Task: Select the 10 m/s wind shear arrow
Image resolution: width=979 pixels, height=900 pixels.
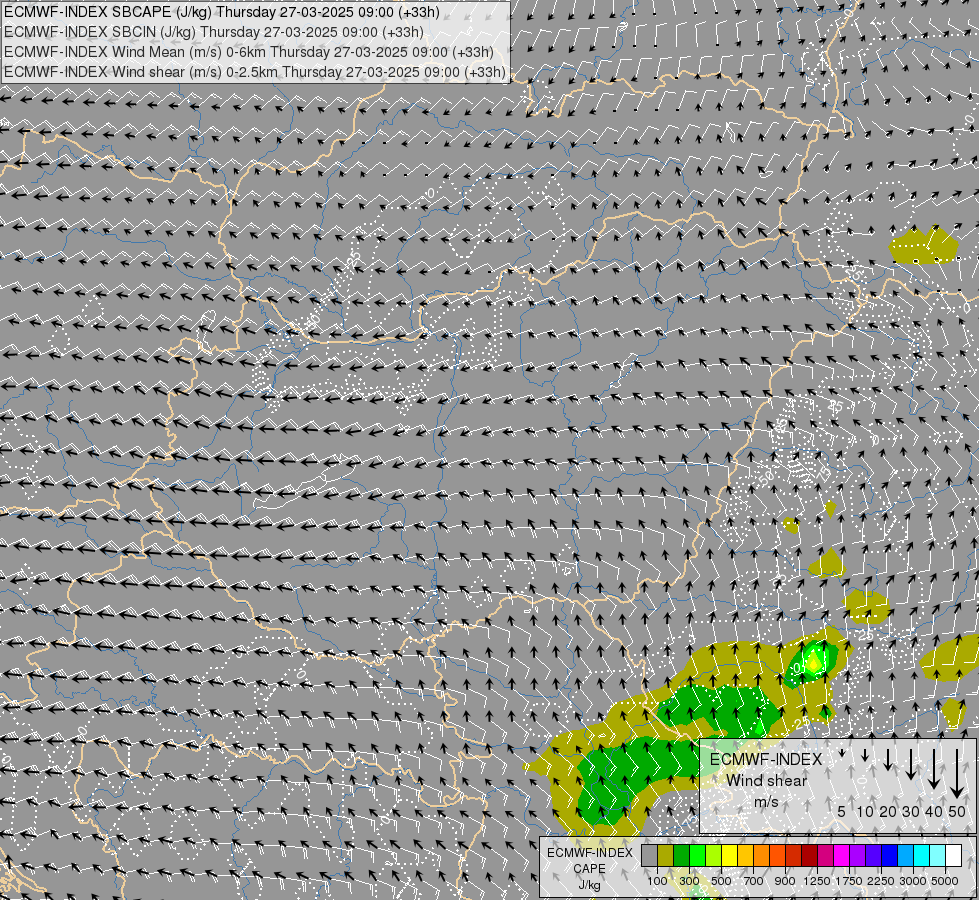Action: tap(865, 756)
